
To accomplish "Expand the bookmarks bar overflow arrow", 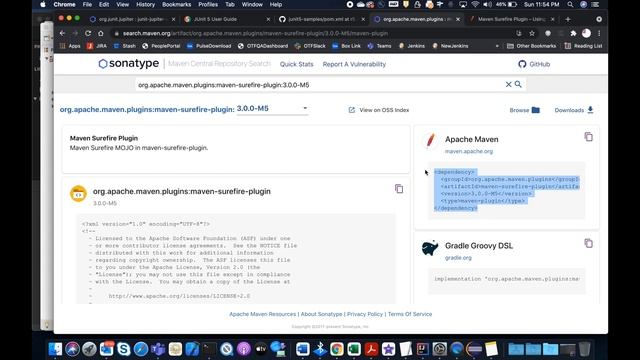I will 497,46.
